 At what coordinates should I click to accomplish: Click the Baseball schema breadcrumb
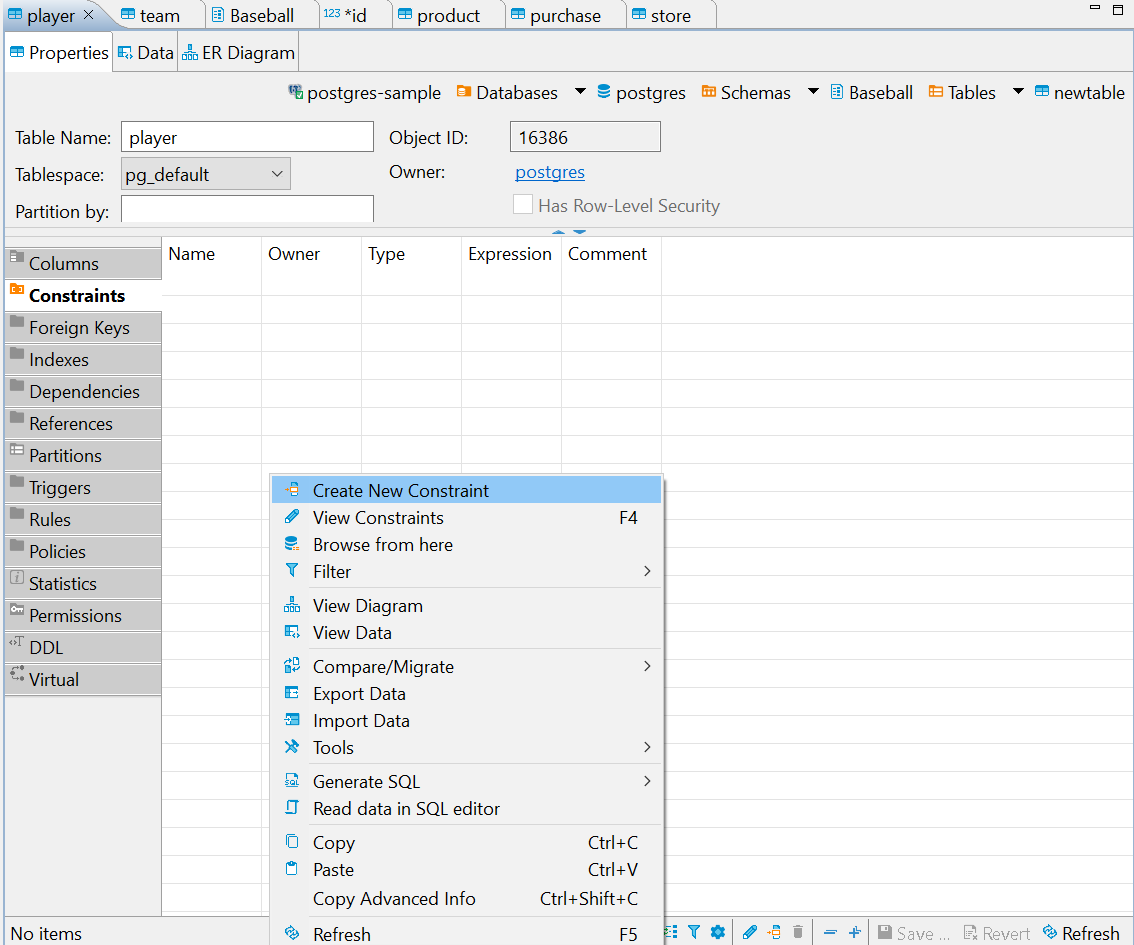(871, 93)
